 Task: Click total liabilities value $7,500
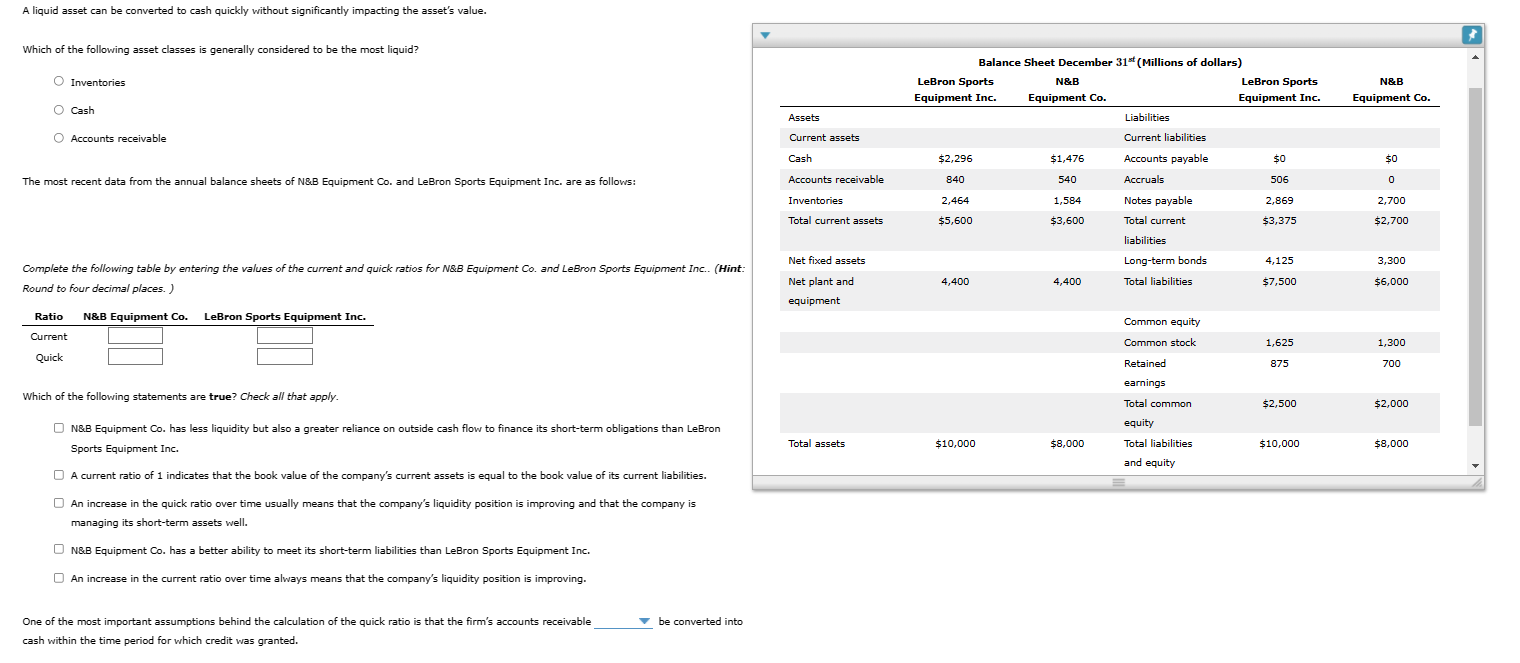pos(1279,281)
